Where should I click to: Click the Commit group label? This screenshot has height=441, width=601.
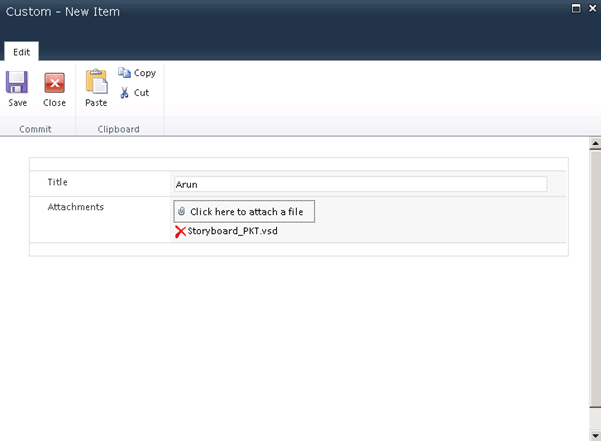35,129
